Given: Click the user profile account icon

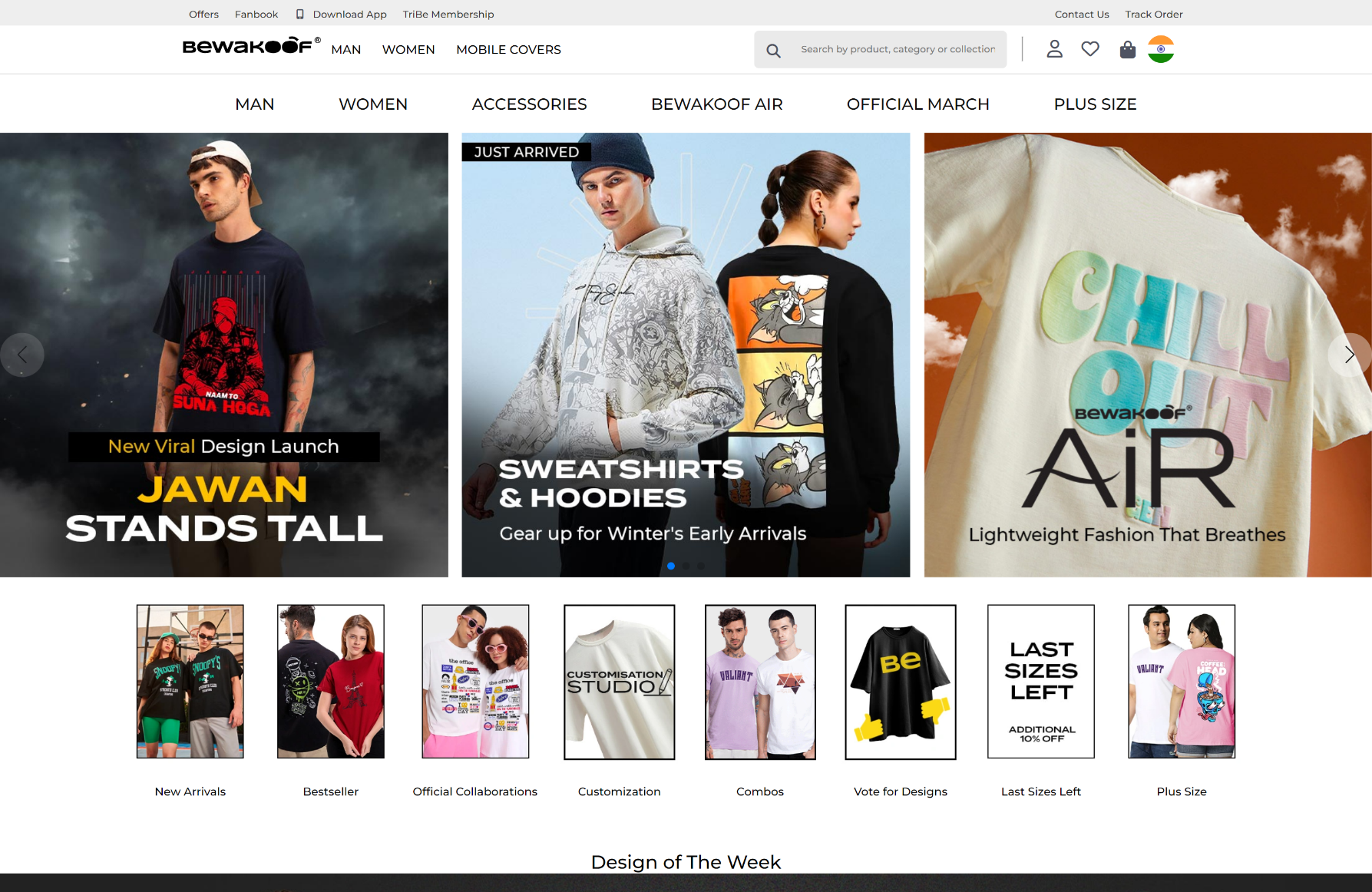Looking at the screenshot, I should (1054, 48).
